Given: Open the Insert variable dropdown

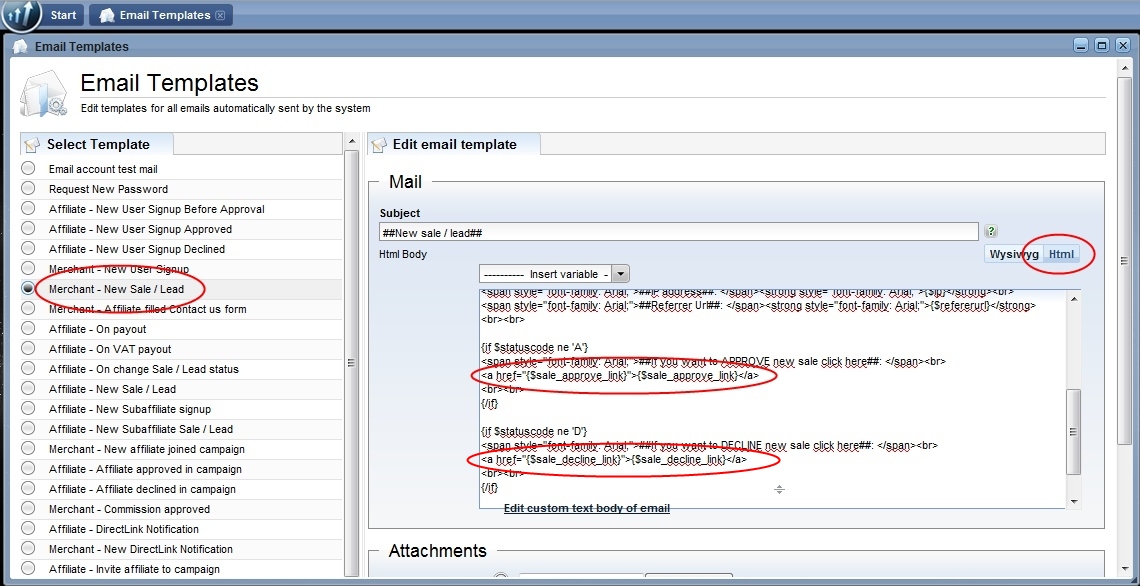Looking at the screenshot, I should tap(620, 274).
